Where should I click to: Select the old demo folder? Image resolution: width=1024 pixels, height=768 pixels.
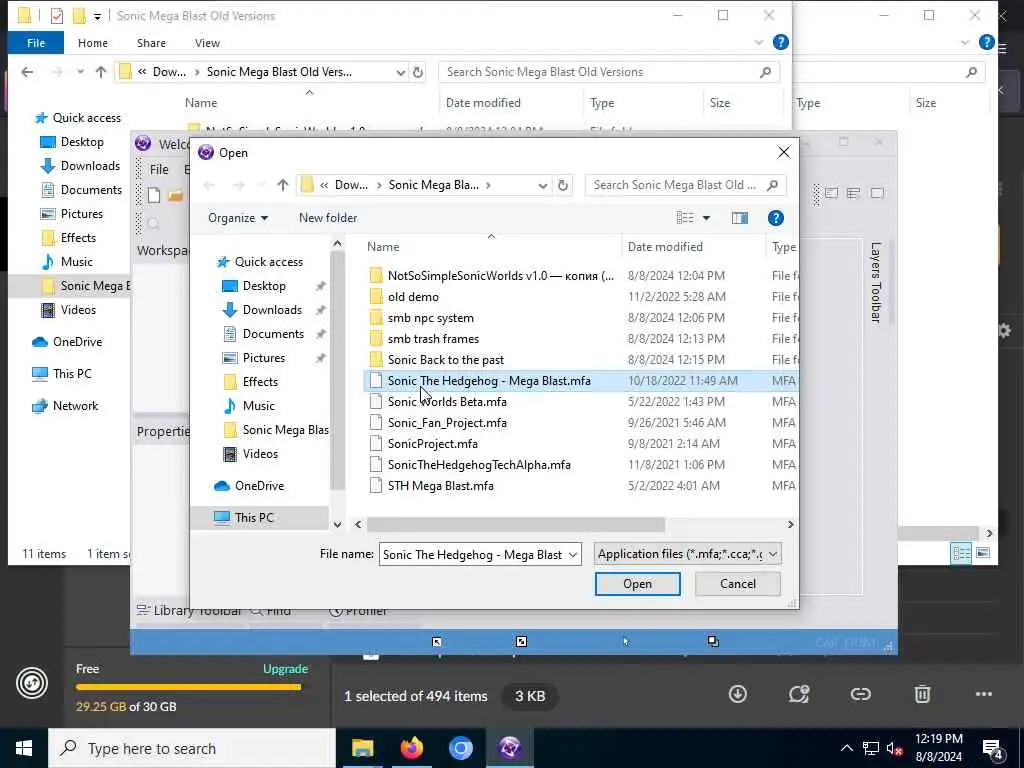pos(413,296)
